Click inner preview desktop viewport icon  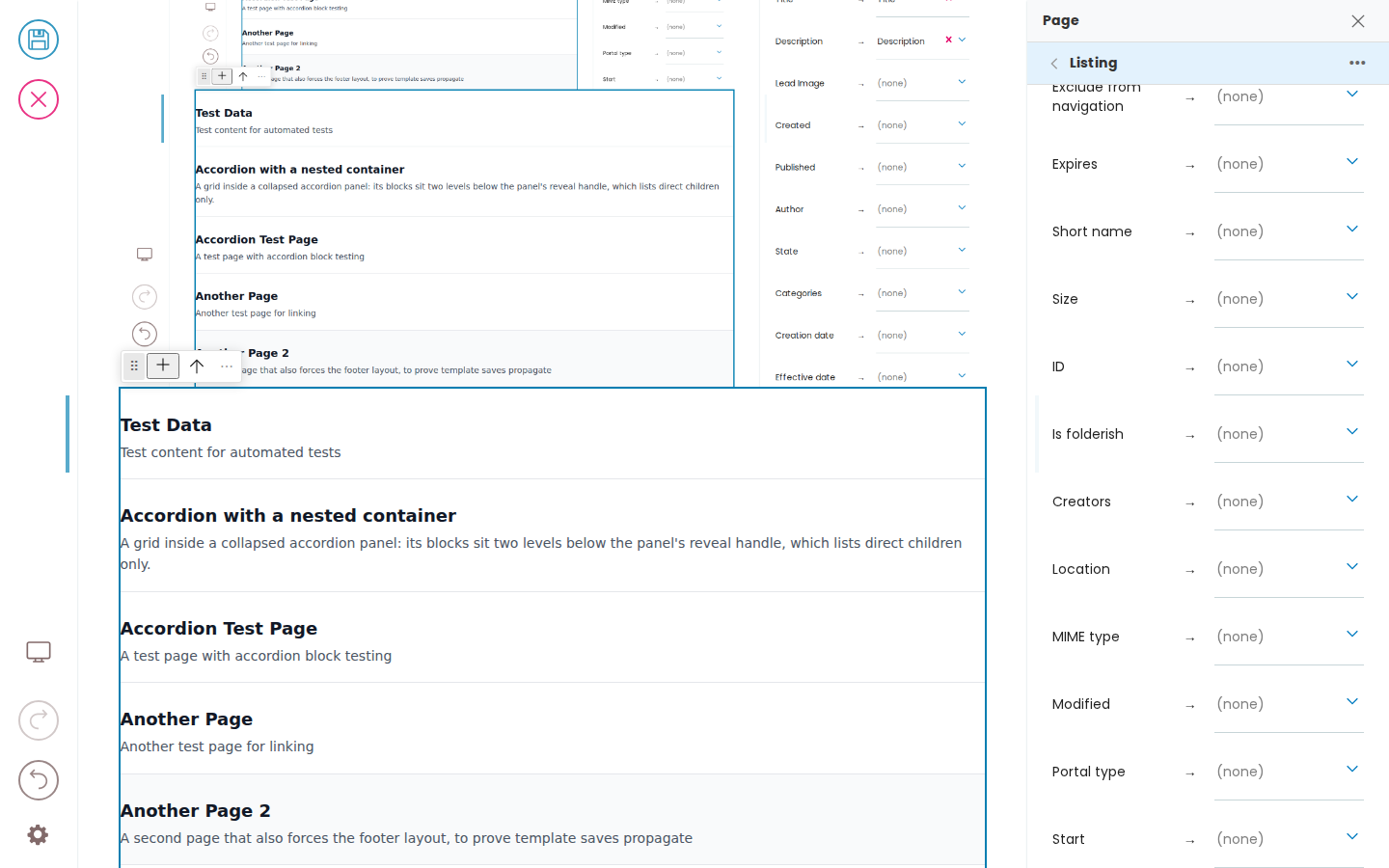coord(145,255)
